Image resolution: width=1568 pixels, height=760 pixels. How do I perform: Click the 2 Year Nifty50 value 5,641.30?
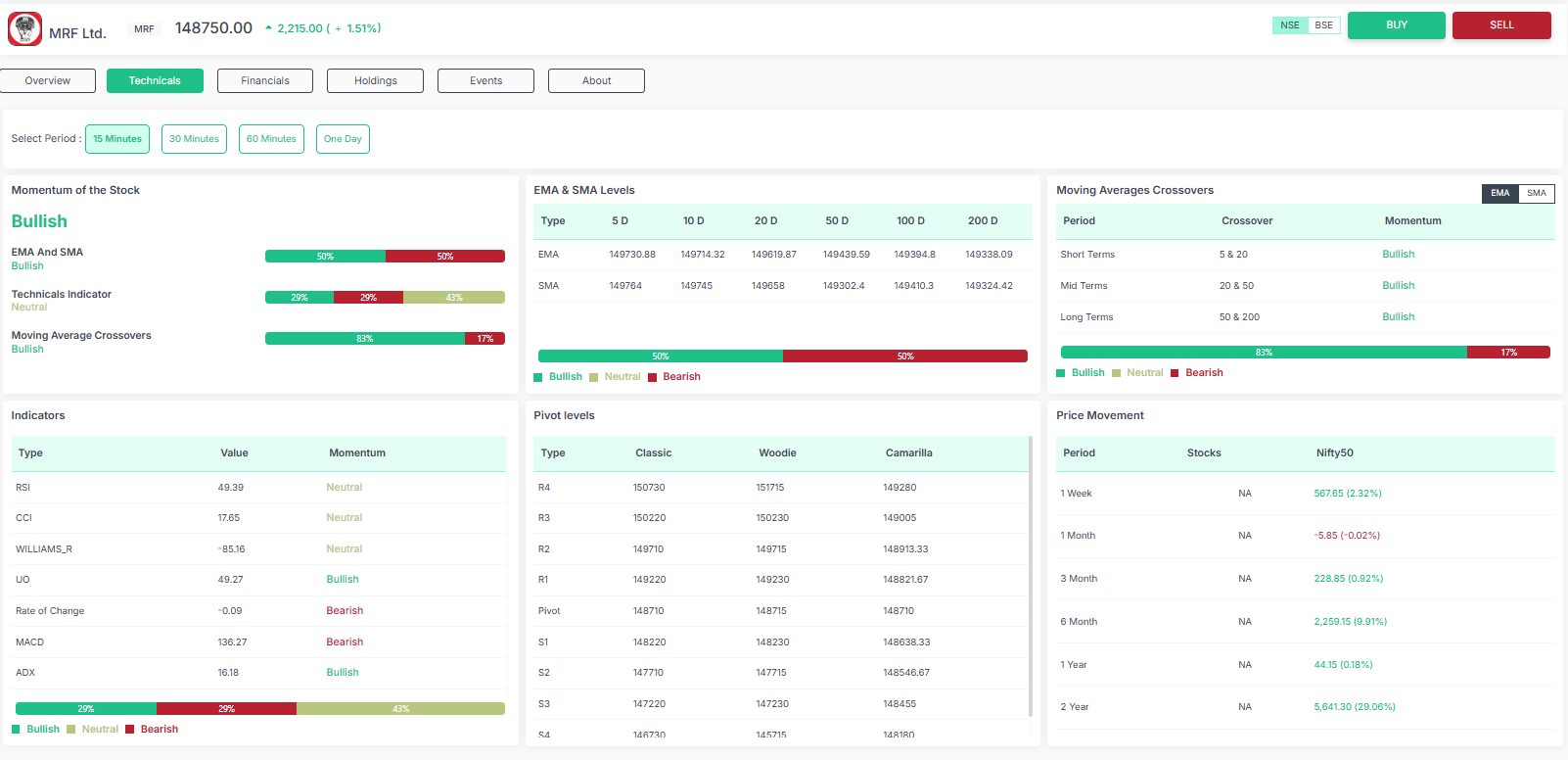click(x=1355, y=707)
